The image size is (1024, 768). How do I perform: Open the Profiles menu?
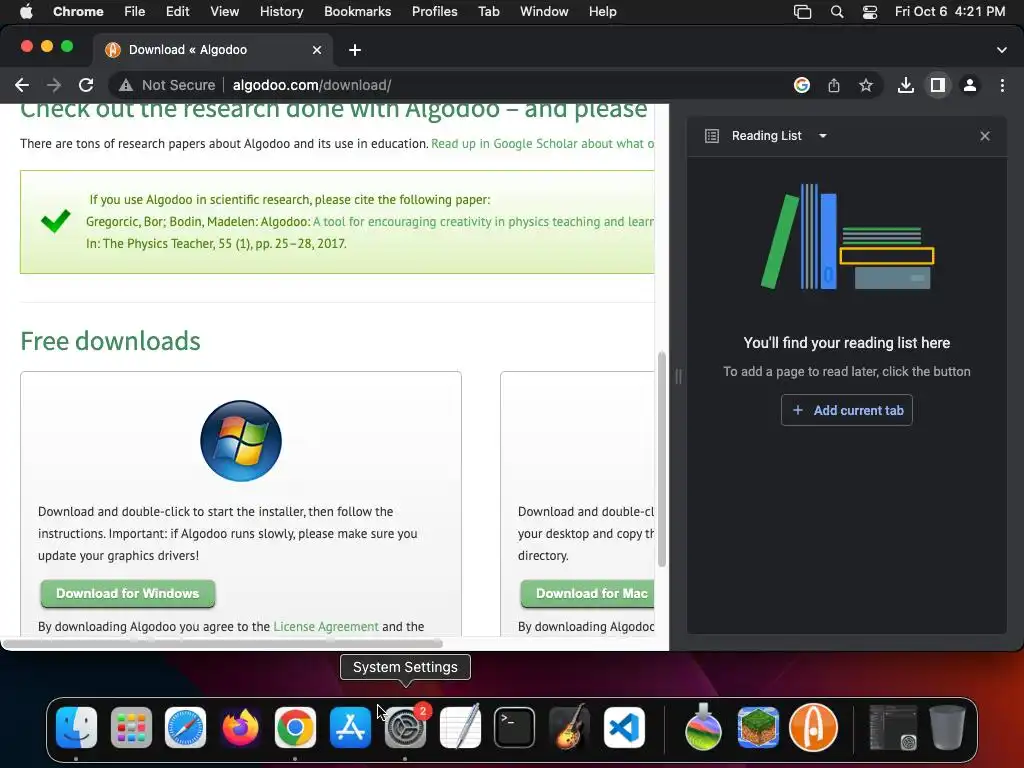point(434,12)
